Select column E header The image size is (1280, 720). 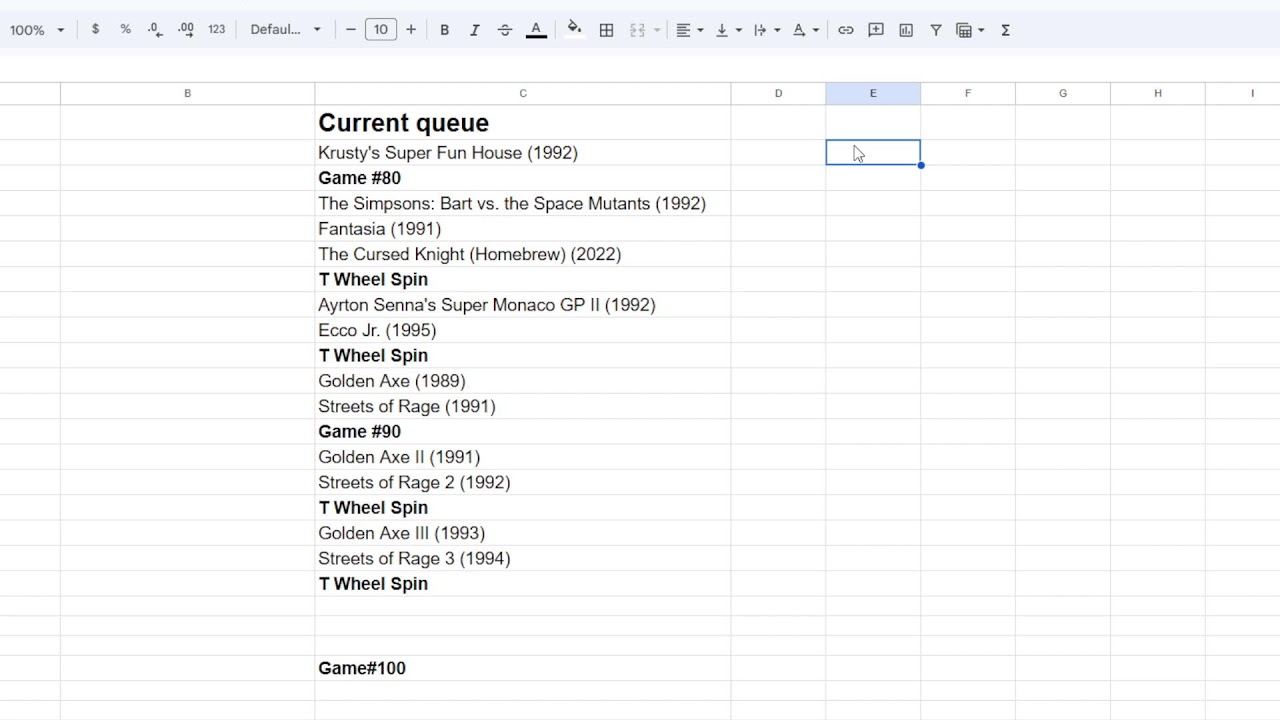873,93
